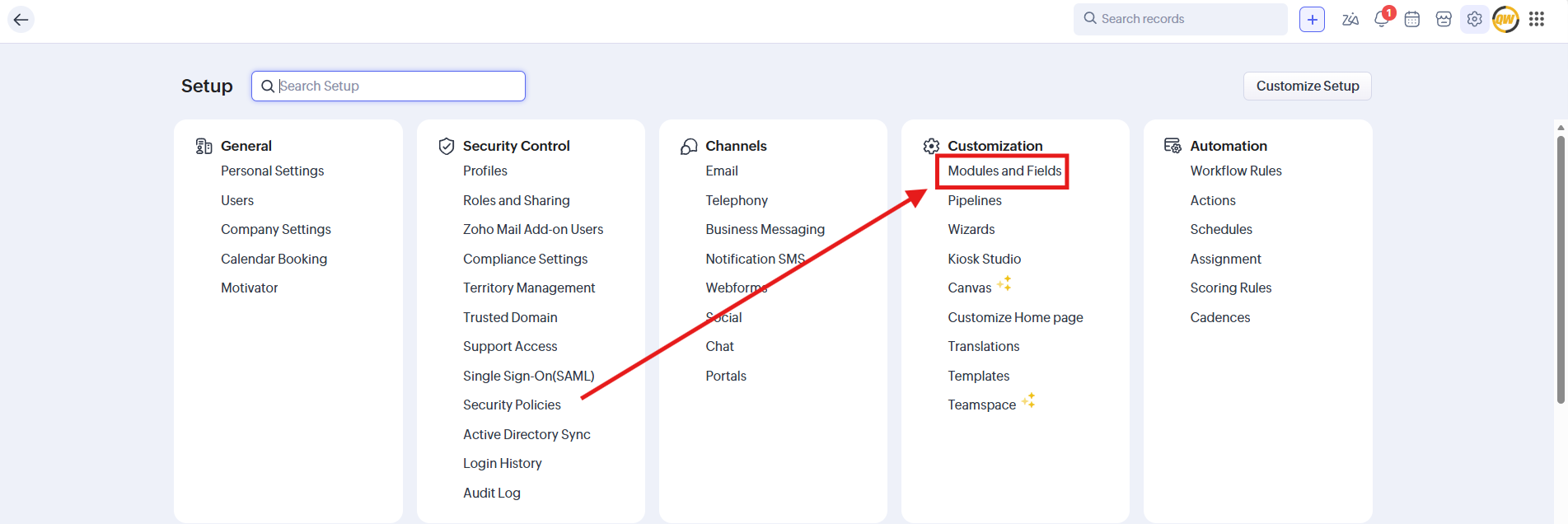Open Zoho Mail Add-on Users

533,229
